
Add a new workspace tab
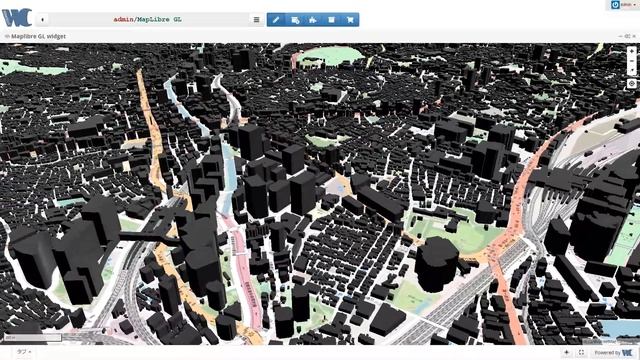coord(567,352)
